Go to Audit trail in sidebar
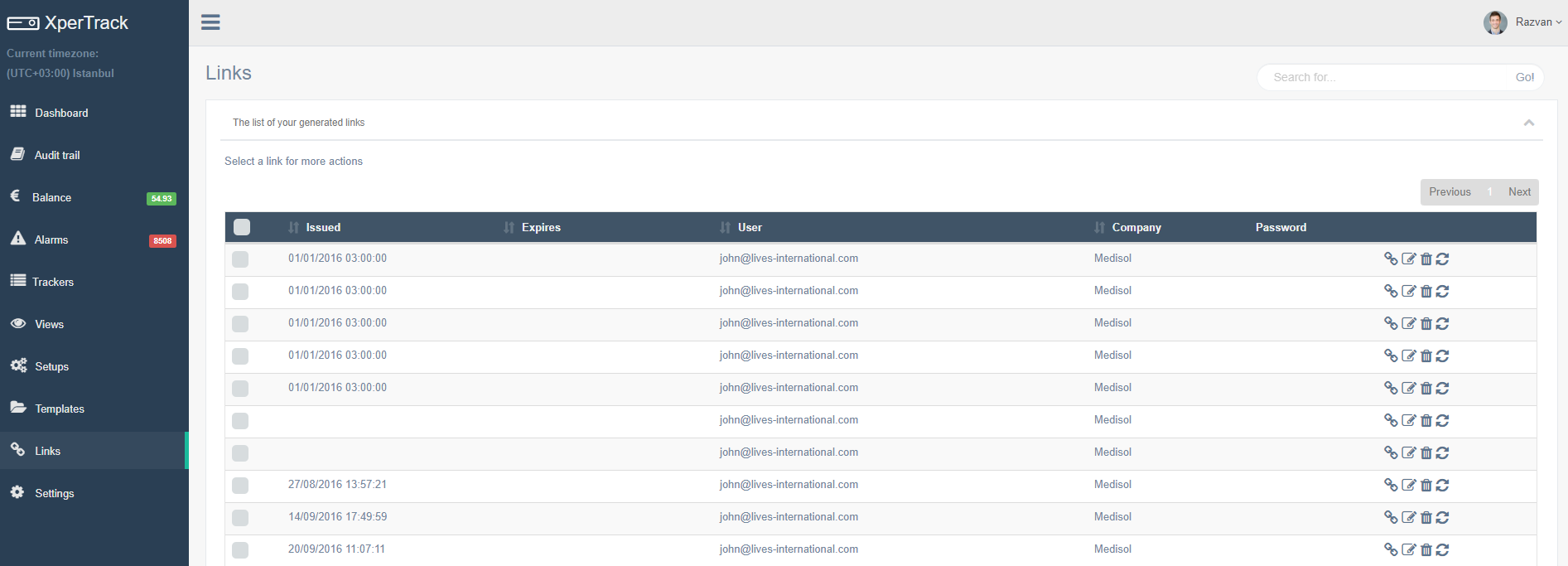The height and width of the screenshot is (566, 1568). coord(57,156)
